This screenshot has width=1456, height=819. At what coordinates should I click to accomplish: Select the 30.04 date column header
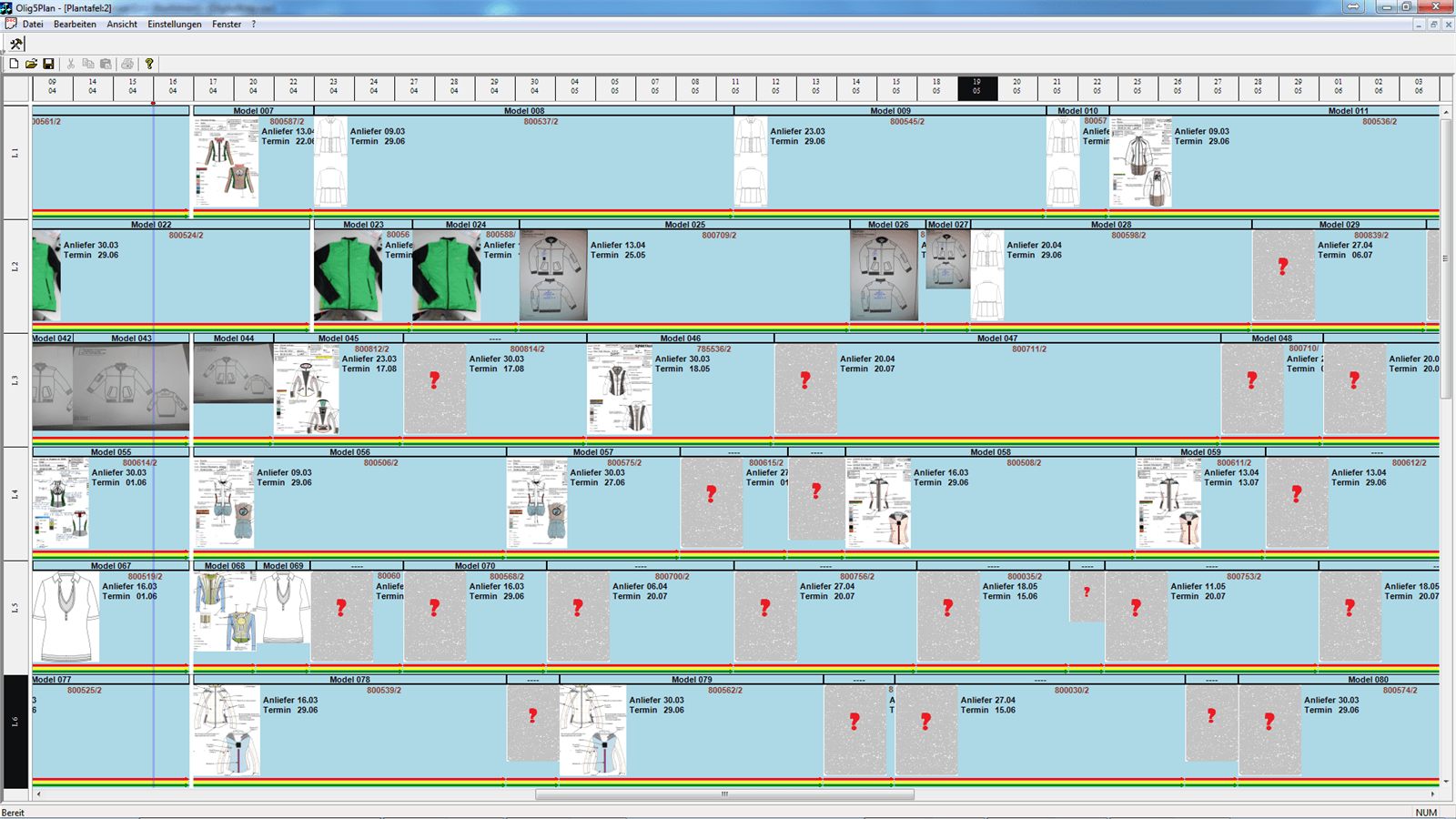point(534,87)
